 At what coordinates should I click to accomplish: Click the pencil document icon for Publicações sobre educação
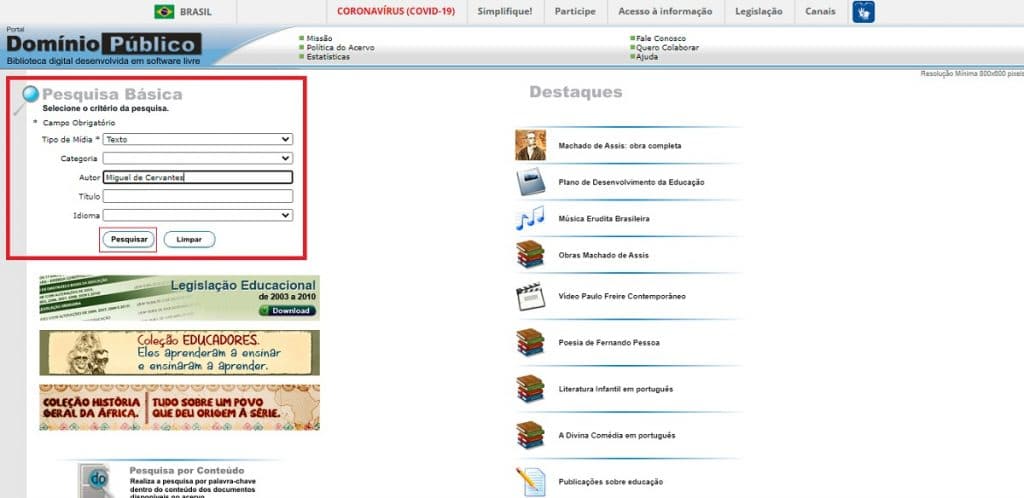530,482
